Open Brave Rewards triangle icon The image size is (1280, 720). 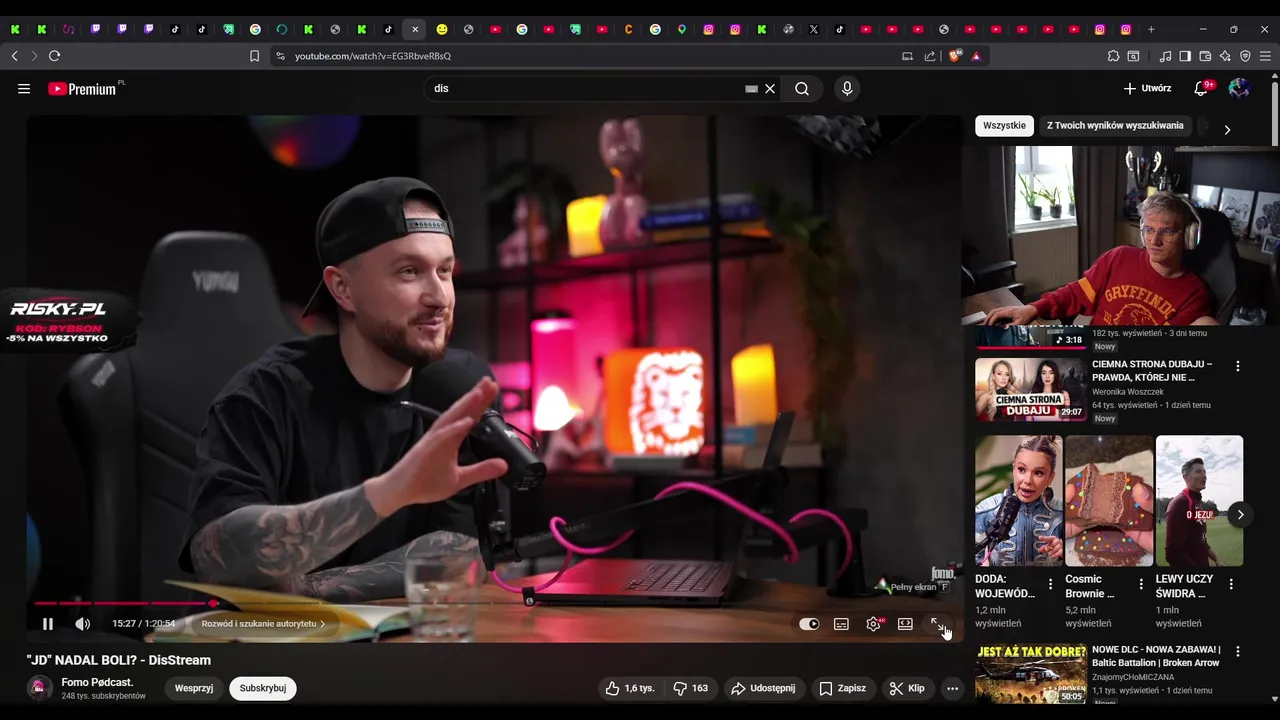[976, 56]
